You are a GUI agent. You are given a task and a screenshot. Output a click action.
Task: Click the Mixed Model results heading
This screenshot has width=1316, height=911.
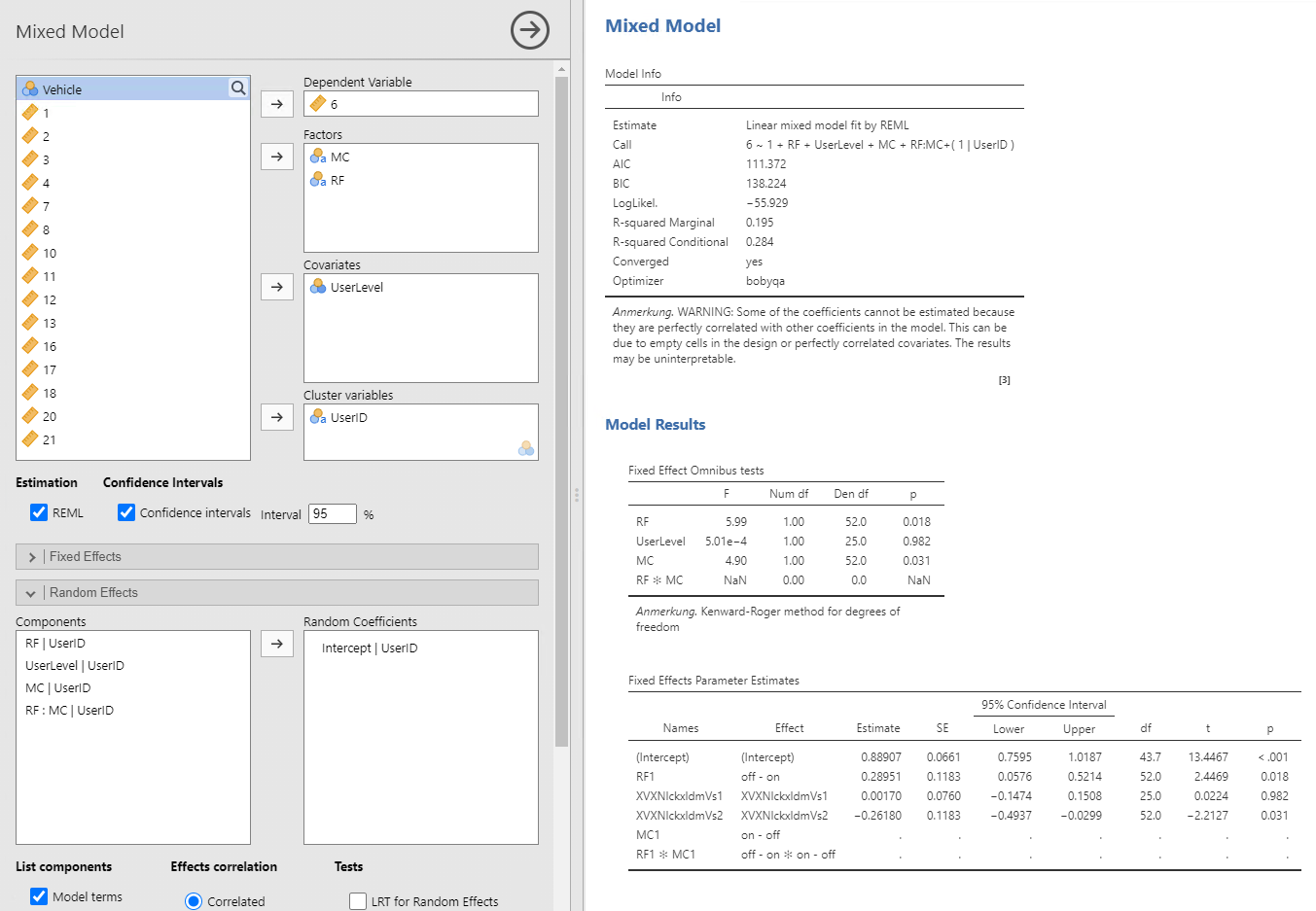pyautogui.click(x=662, y=26)
